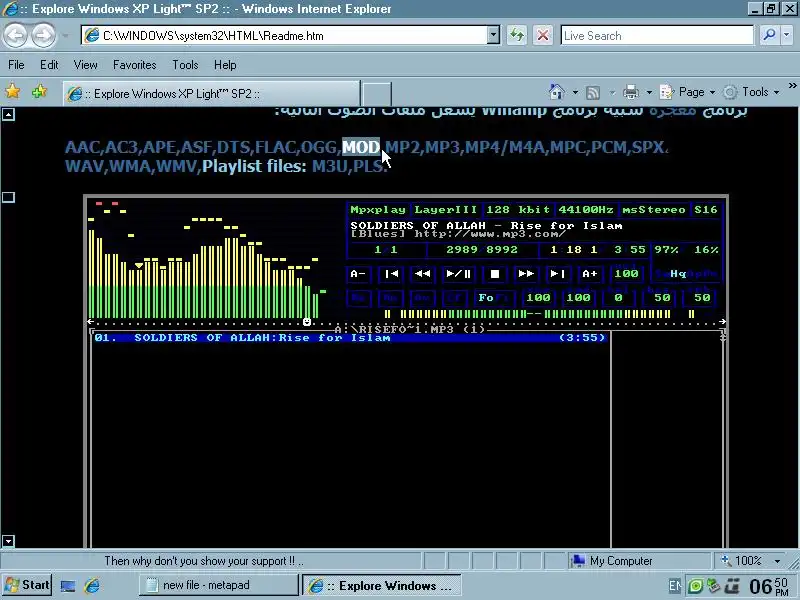Viewport: 800px width, 600px height.
Task: Click the magnifier search button
Action: pyautogui.click(x=769, y=35)
